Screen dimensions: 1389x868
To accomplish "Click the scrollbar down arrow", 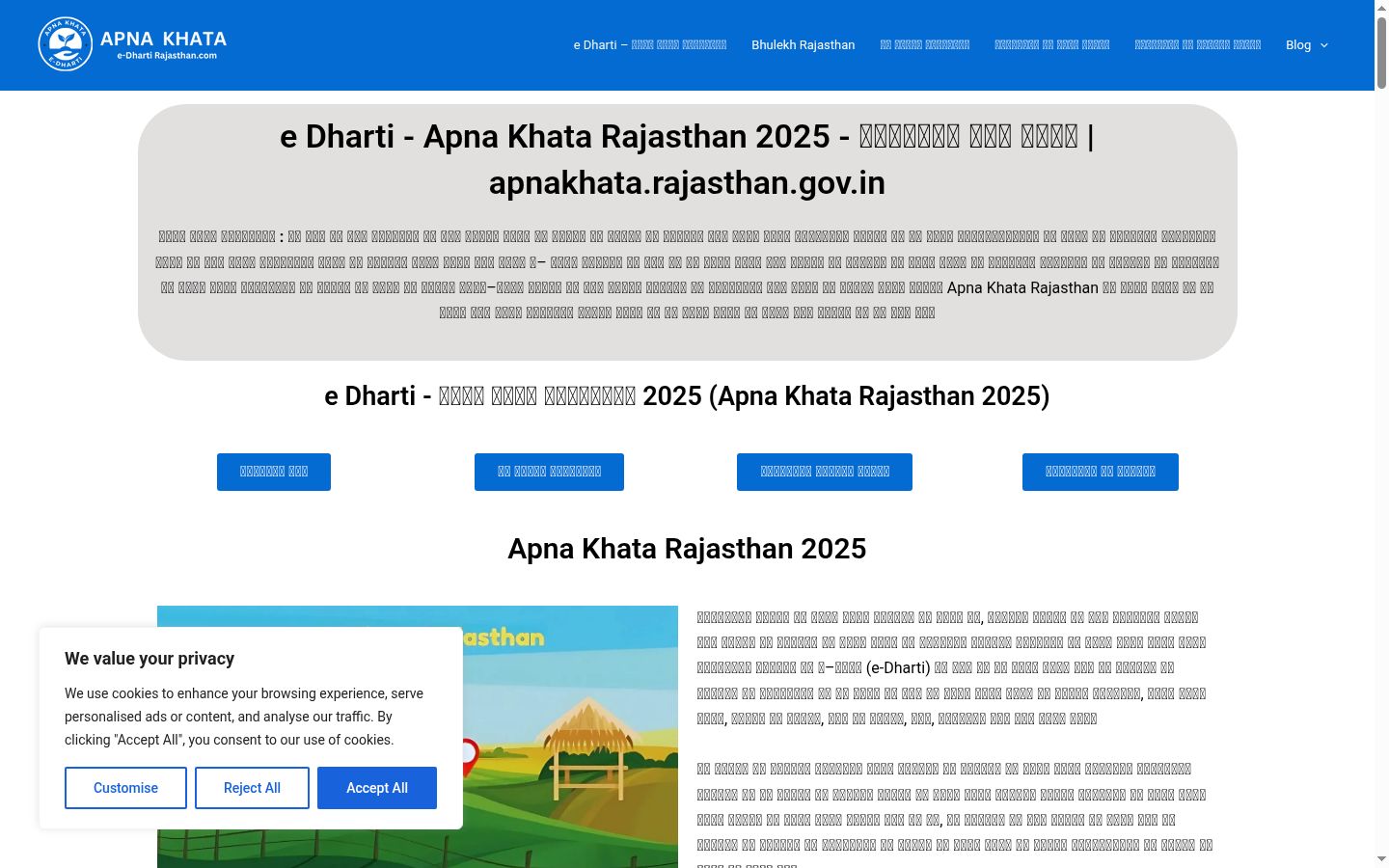I will (x=1381, y=859).
